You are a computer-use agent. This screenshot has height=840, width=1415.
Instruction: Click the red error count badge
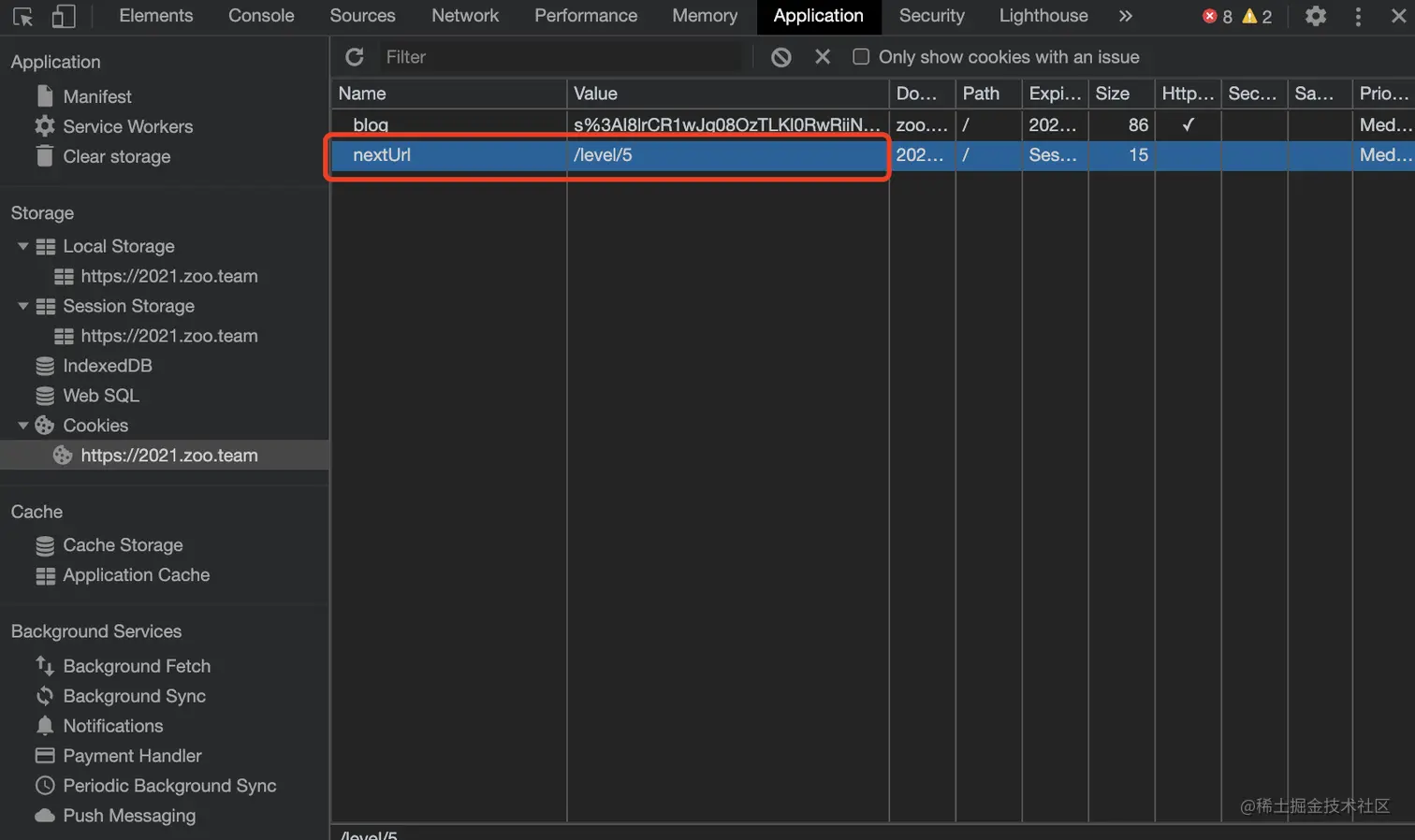point(1218,16)
